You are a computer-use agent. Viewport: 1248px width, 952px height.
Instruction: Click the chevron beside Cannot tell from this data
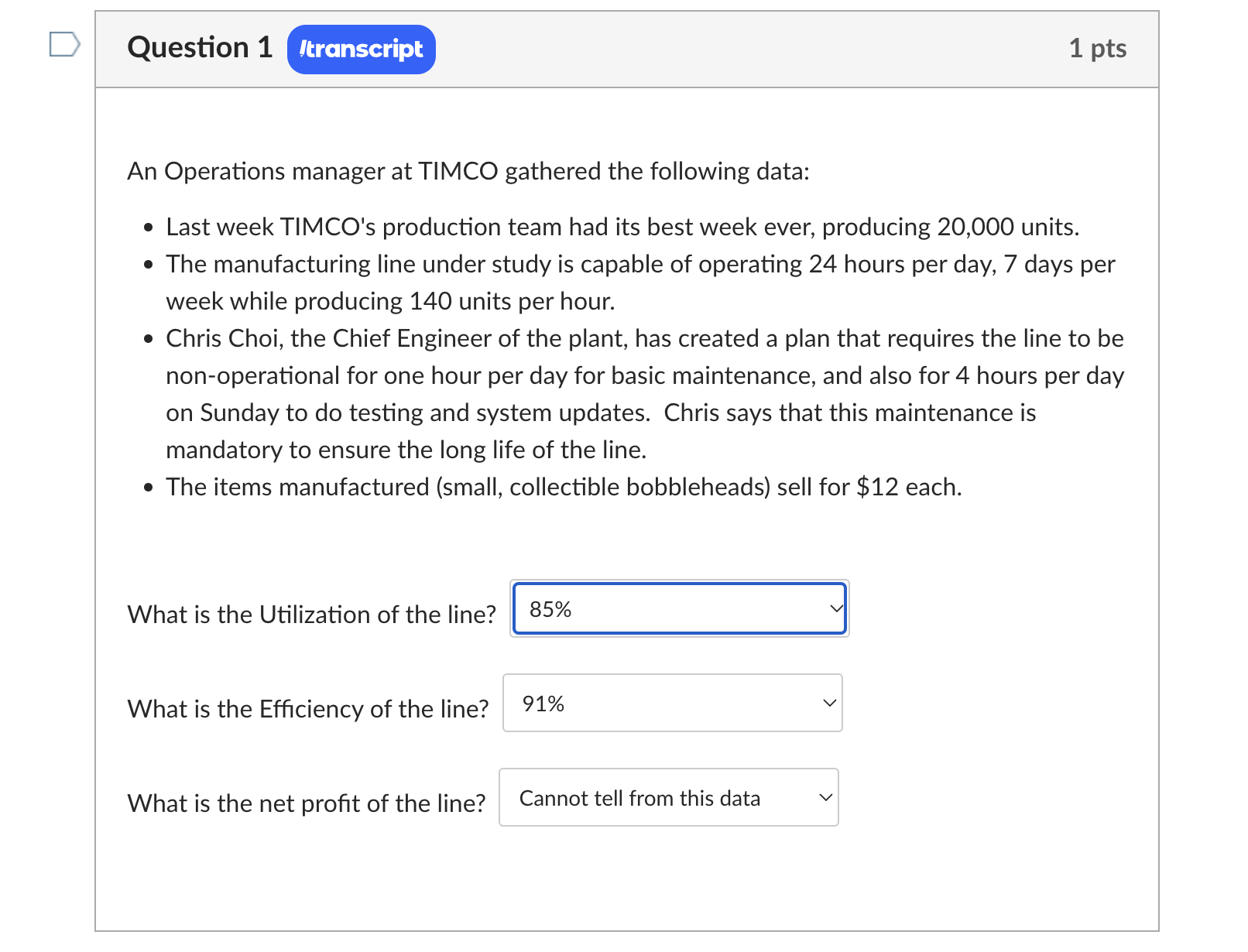(825, 797)
